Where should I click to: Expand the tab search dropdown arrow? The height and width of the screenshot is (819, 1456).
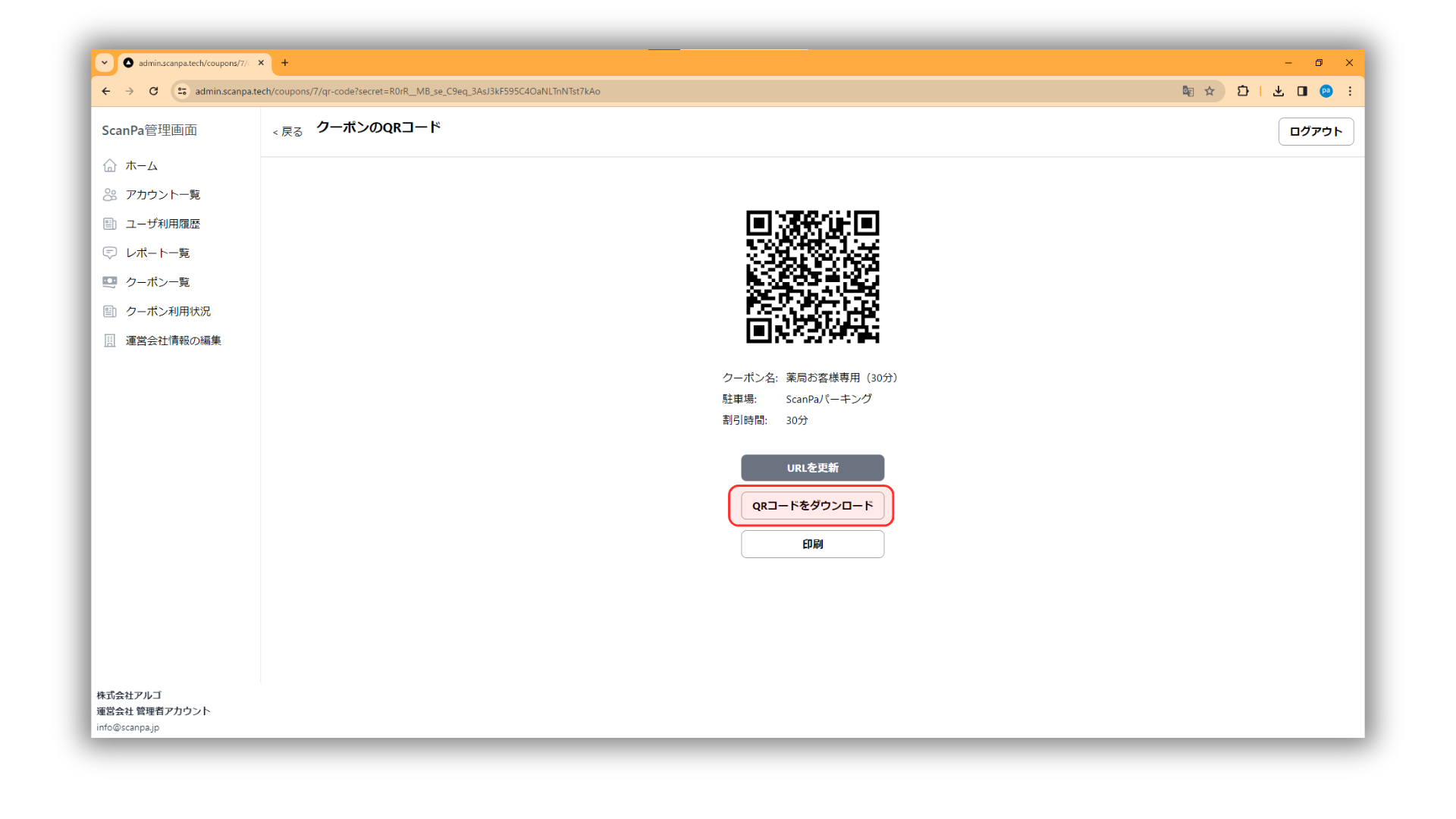(105, 63)
